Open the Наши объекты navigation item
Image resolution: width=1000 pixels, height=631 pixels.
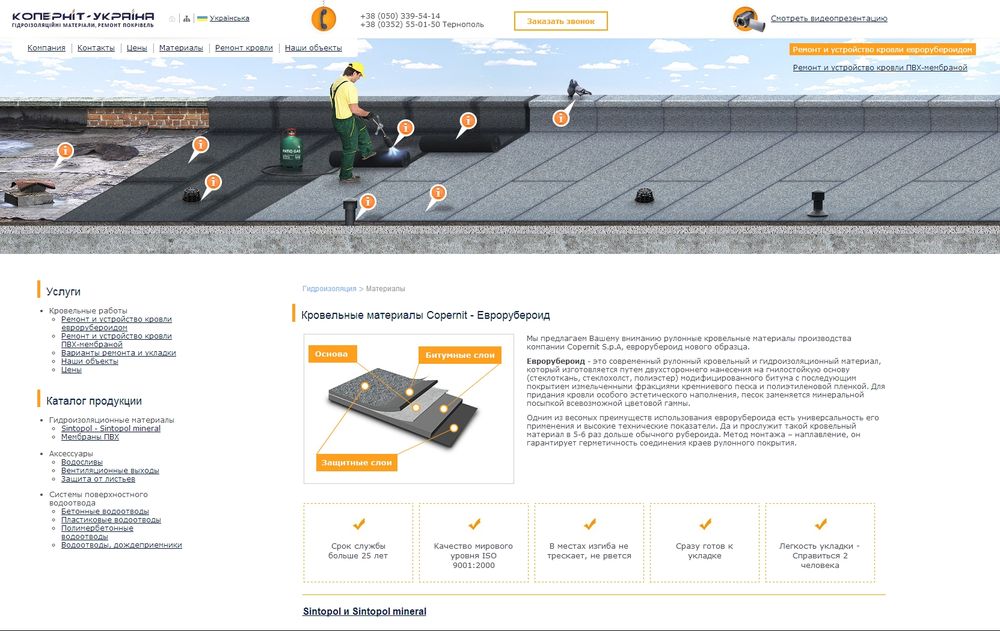[313, 48]
